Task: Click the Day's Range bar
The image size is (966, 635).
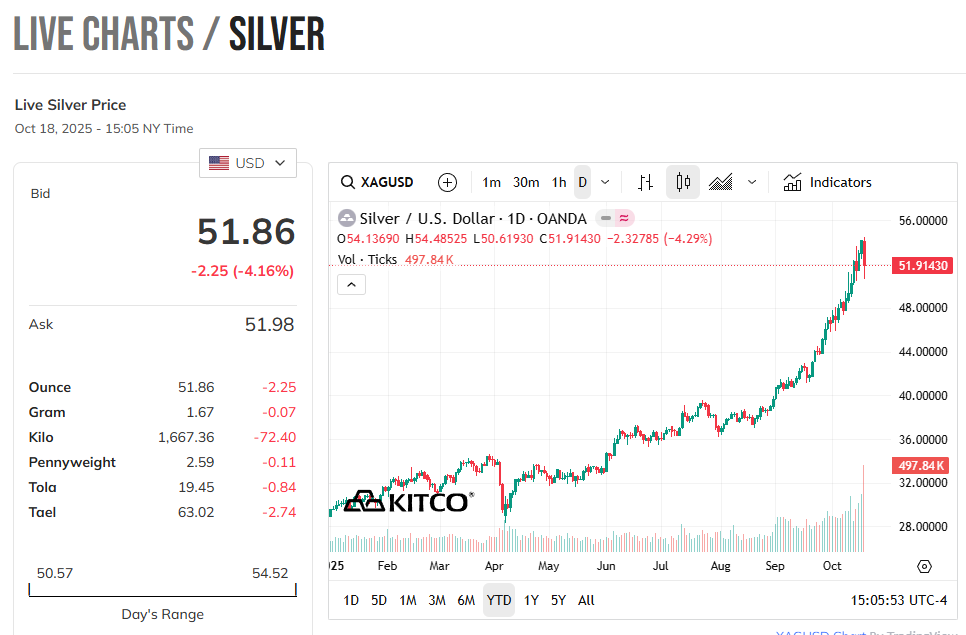Action: (162, 590)
